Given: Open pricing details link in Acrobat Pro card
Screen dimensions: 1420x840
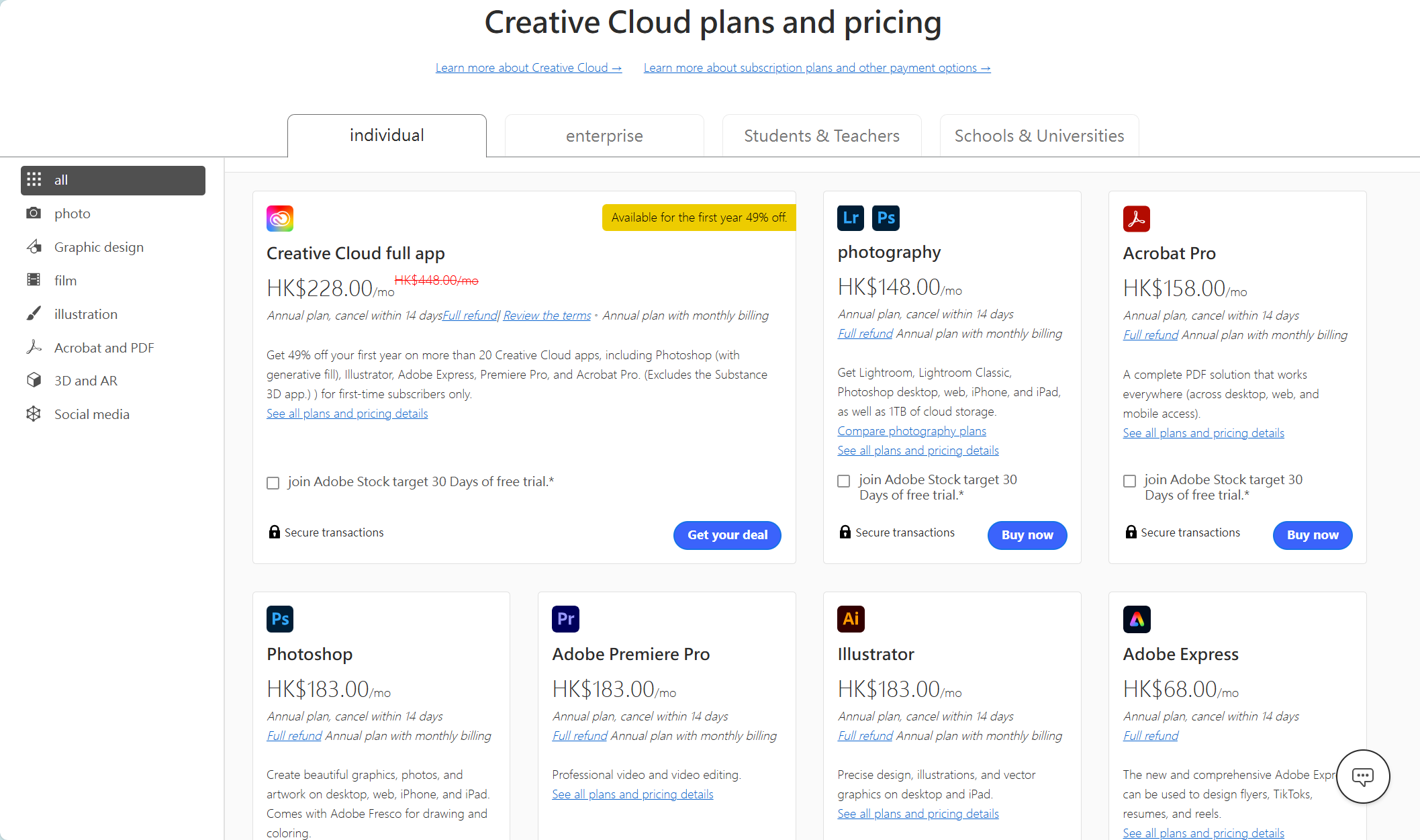Looking at the screenshot, I should click(1203, 433).
